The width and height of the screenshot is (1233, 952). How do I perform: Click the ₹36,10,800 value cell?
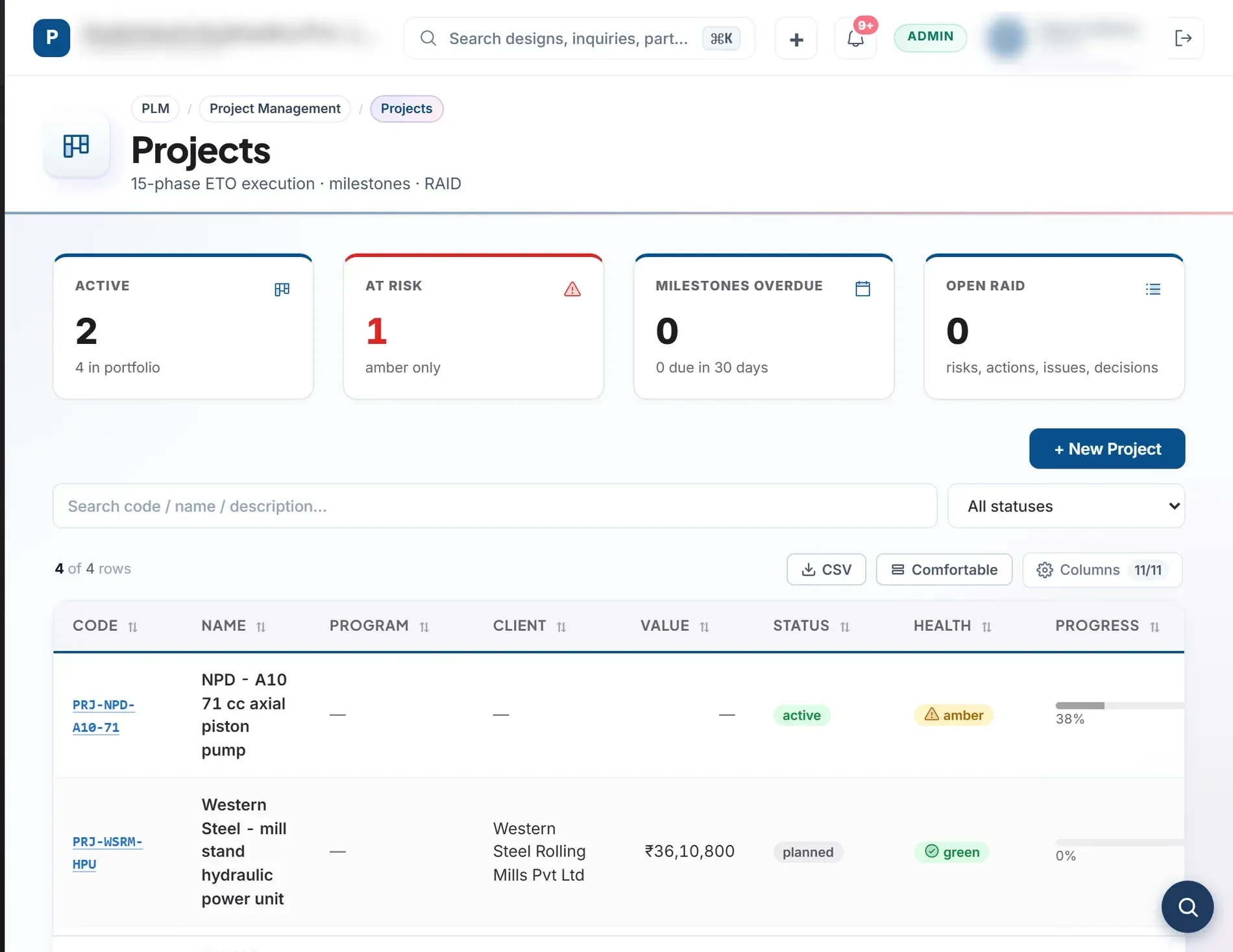[689, 851]
